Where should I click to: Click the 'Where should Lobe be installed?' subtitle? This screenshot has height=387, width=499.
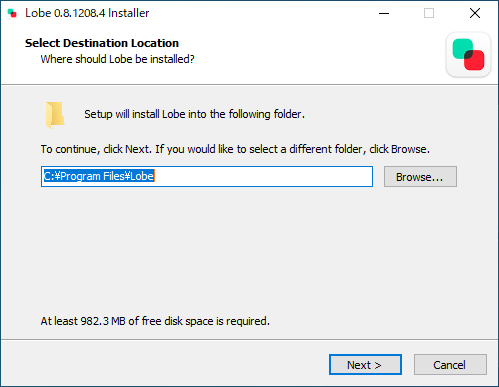pos(117,59)
